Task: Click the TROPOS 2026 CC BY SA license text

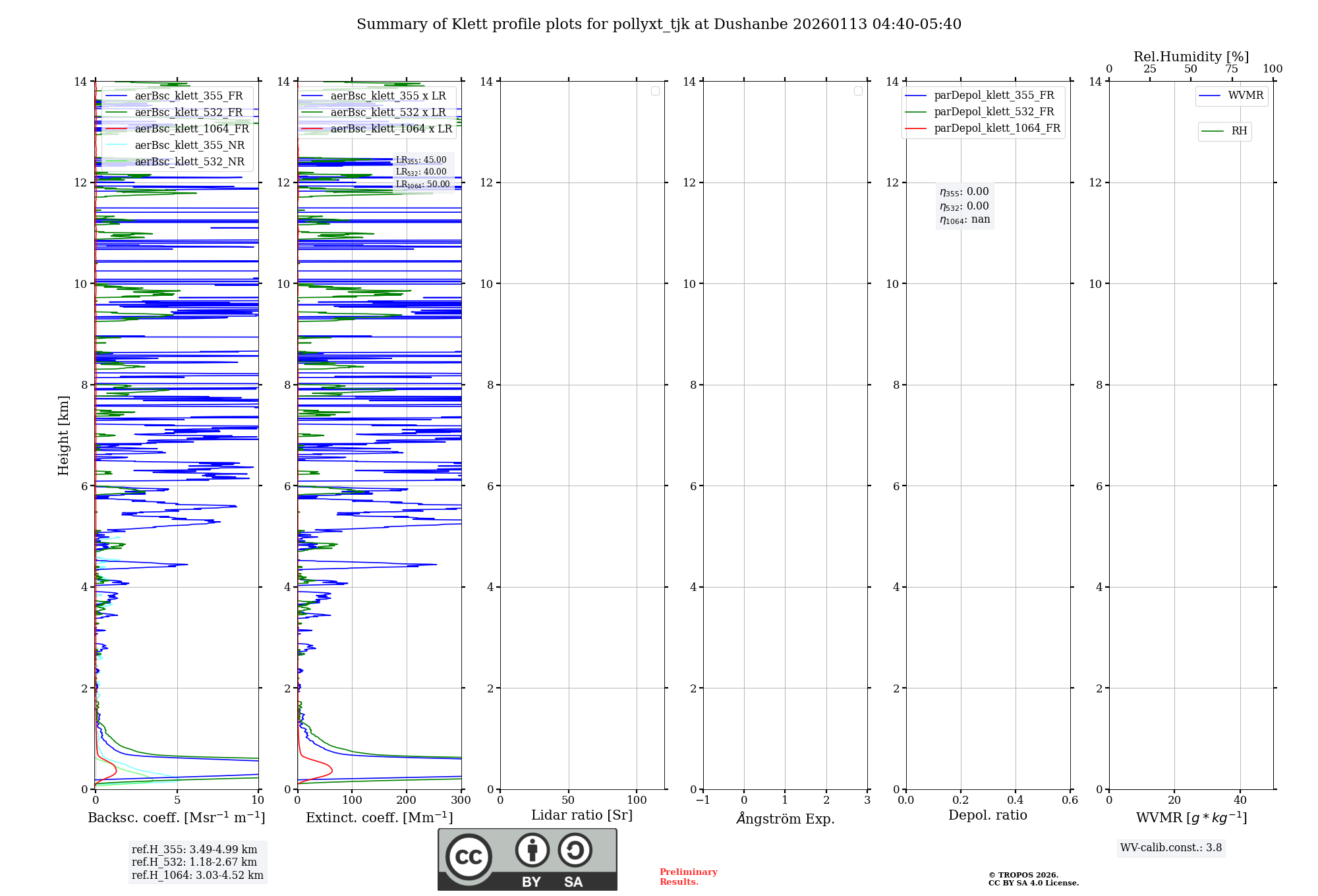Action: point(1033,879)
